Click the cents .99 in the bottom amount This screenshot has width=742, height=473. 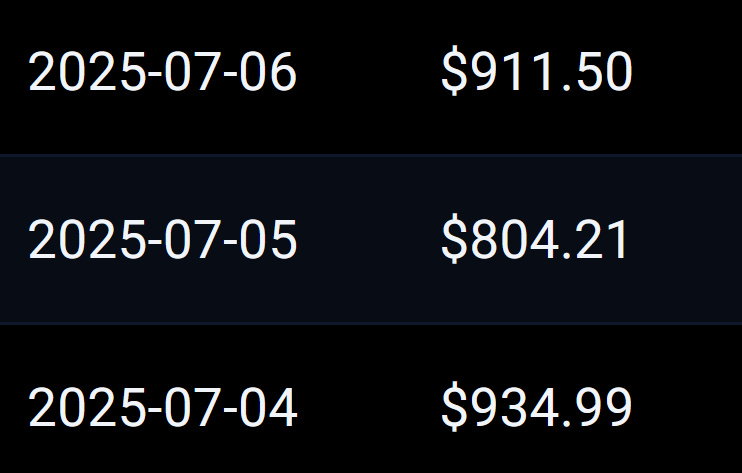pyautogui.click(x=596, y=408)
